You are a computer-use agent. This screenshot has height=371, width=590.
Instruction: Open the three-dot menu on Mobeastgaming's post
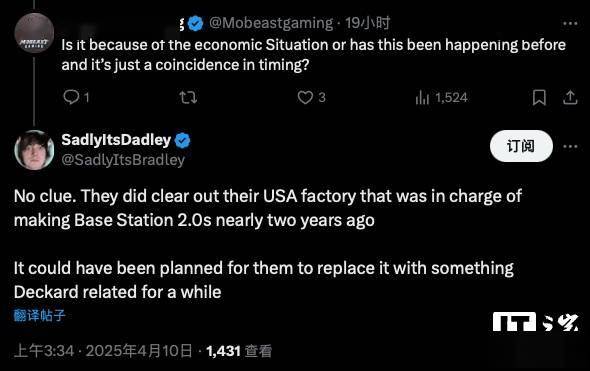pyautogui.click(x=570, y=23)
